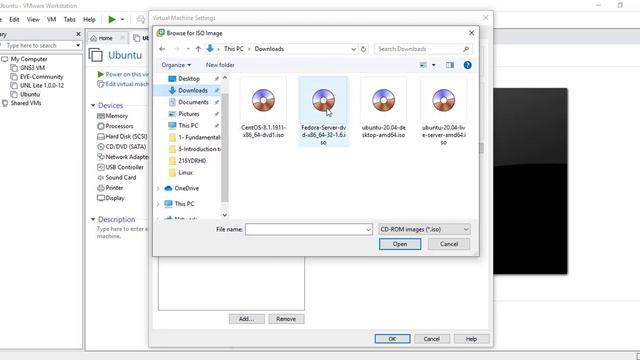Close the Browse for ISO Image dialog
640x360 pixels.
tap(471, 33)
